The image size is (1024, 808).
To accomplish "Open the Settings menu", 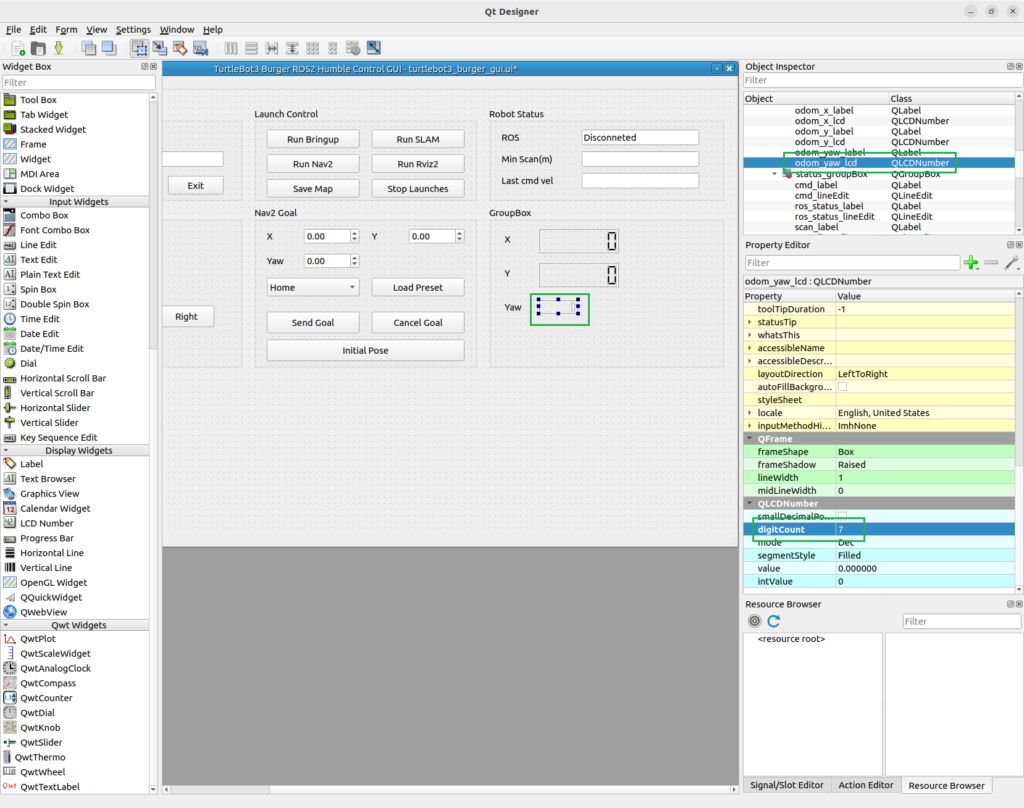I will pos(133,29).
